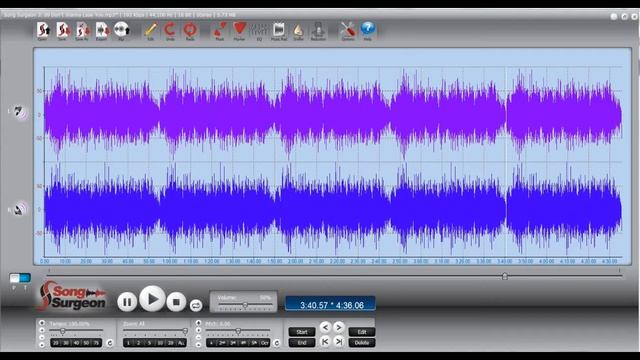Select zoom preset 1
This screenshot has width=640, height=360.
(x=129, y=343)
